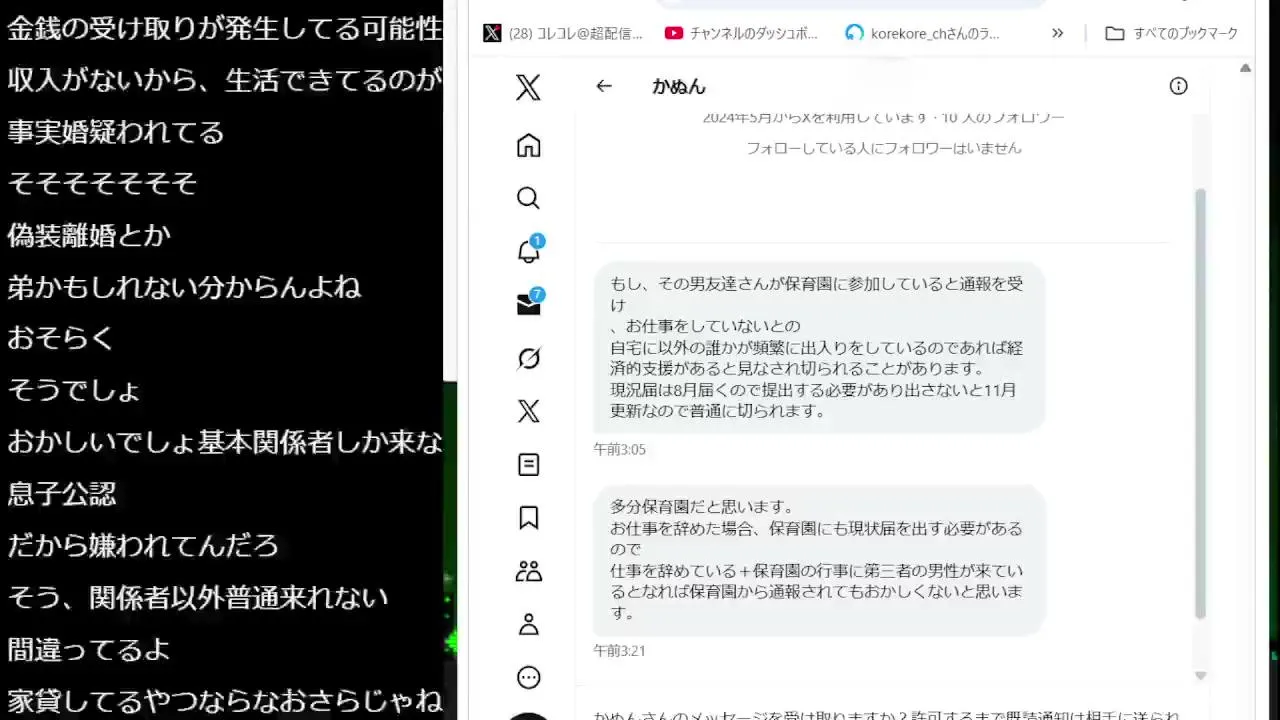Screen dimensions: 1280x720
Task: Open the コレコレ@超配信 bookmark
Action: click(x=563, y=33)
